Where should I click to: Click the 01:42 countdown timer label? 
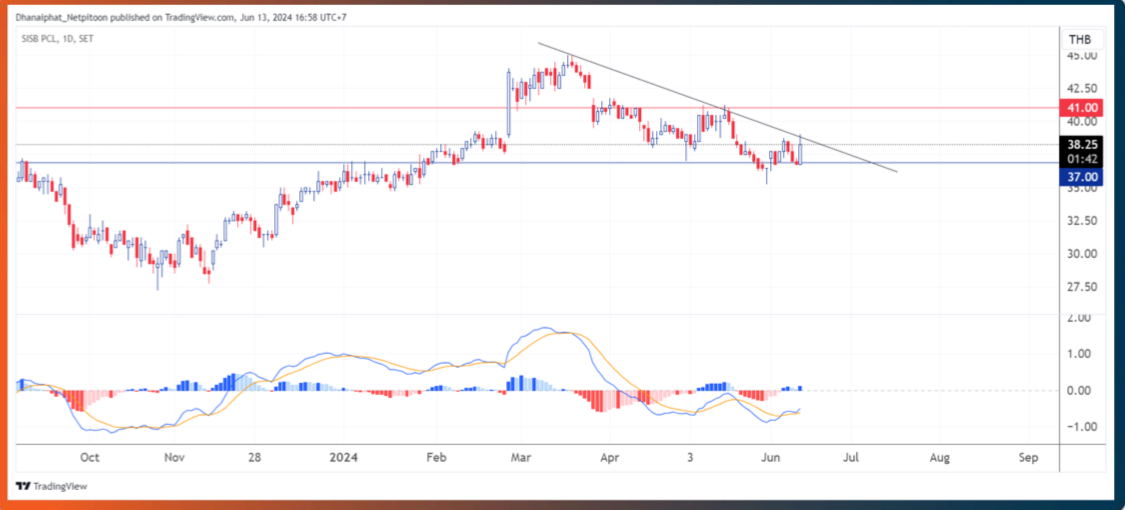point(1083,159)
